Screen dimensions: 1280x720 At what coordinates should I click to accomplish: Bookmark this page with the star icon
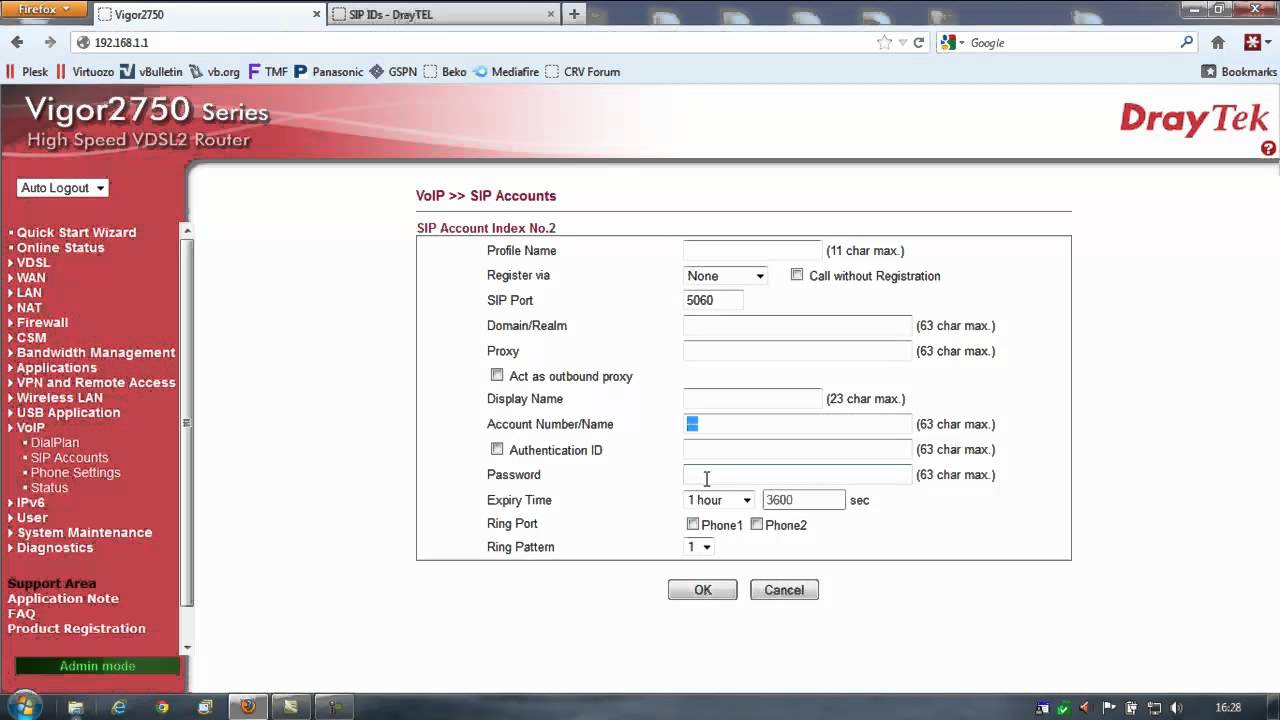(884, 42)
